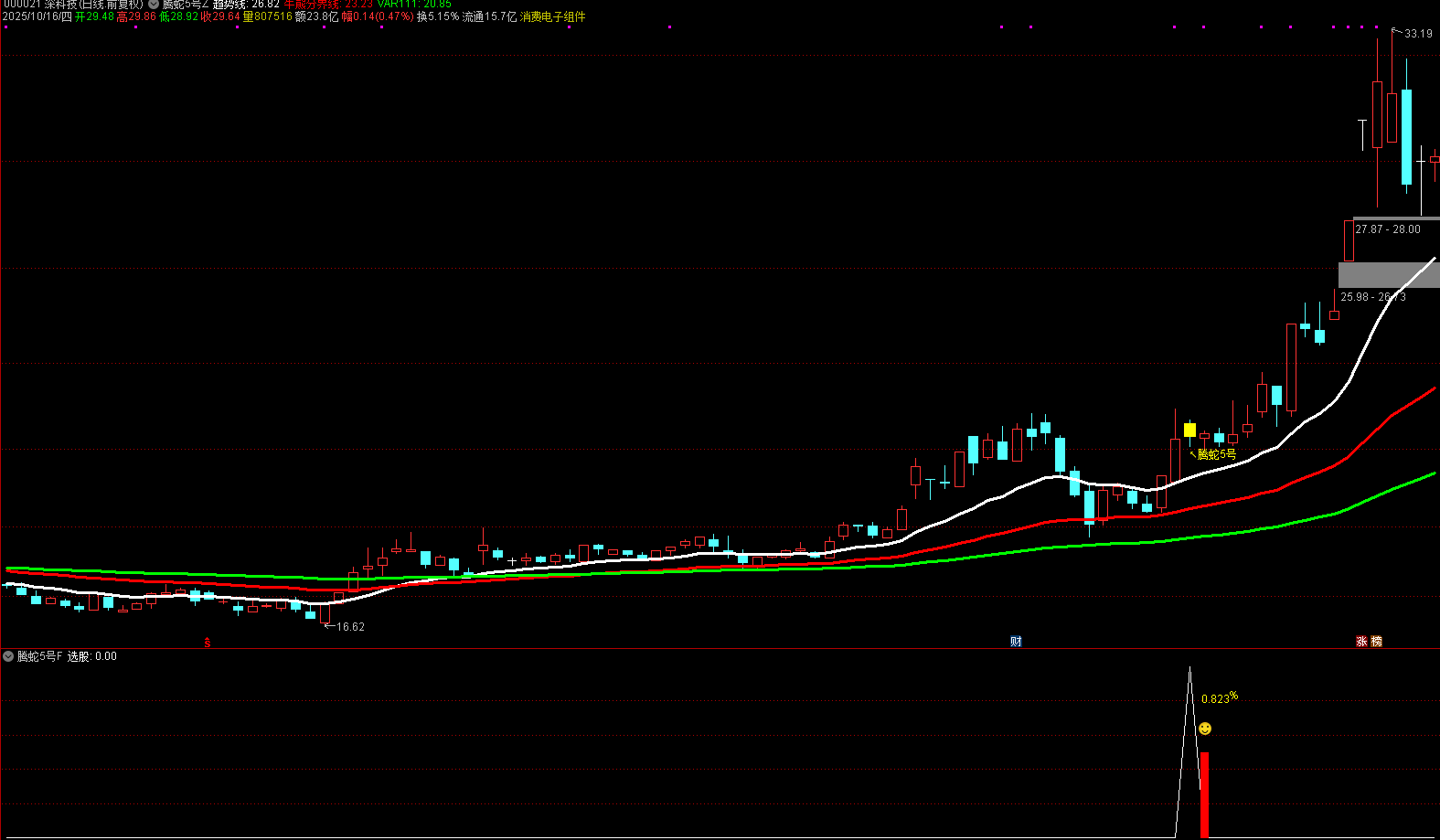Click the VAR111: 20.85 value

pos(414,5)
